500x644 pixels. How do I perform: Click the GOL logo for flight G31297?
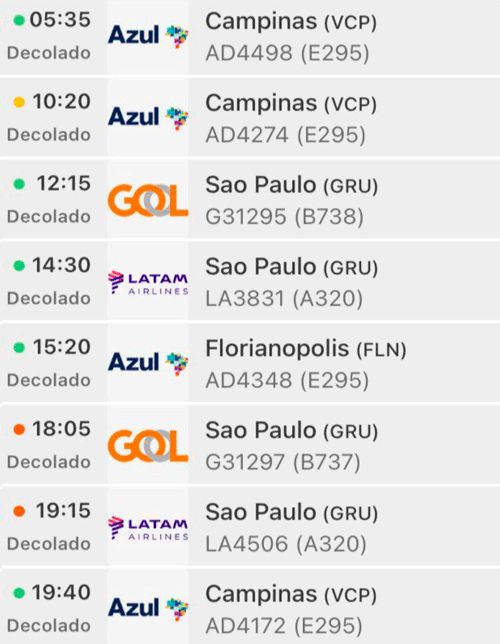148,446
